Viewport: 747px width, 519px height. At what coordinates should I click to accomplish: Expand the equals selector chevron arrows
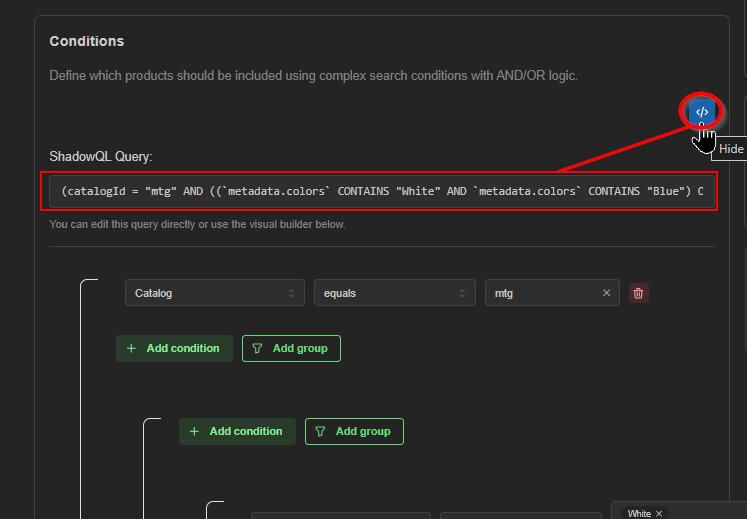pos(462,293)
